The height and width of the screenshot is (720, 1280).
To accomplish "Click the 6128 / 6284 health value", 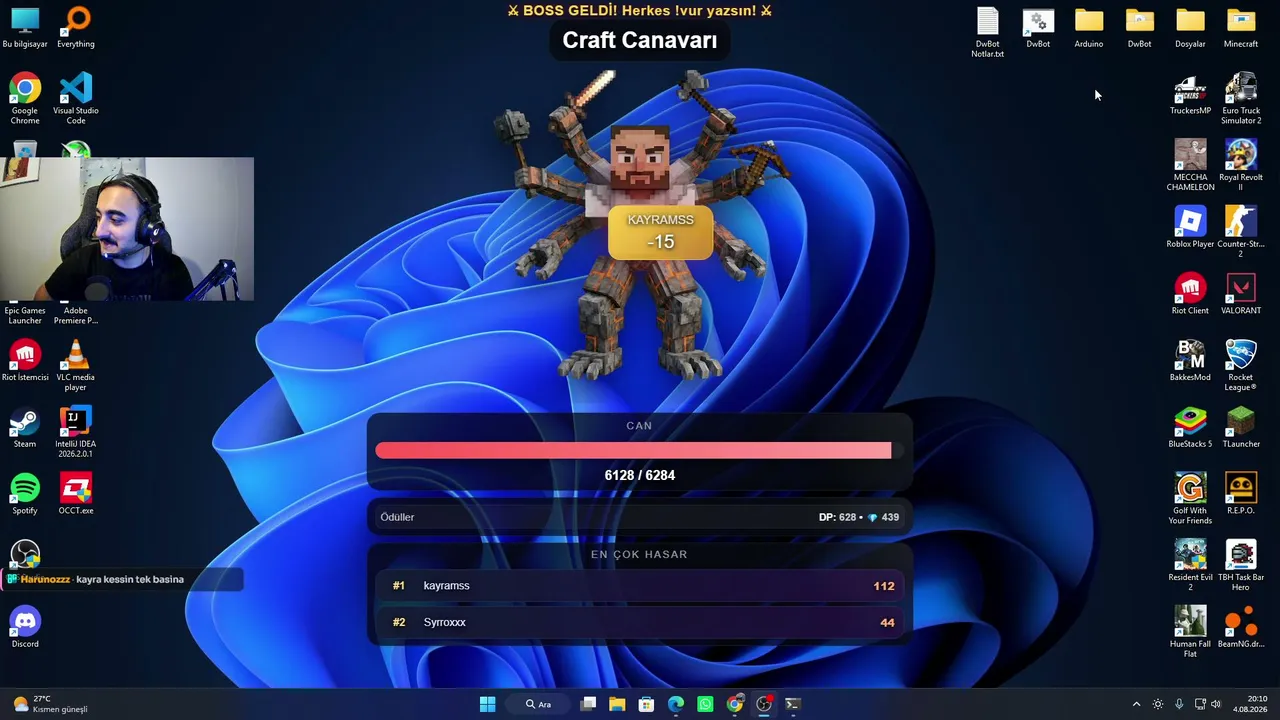I will click(640, 475).
